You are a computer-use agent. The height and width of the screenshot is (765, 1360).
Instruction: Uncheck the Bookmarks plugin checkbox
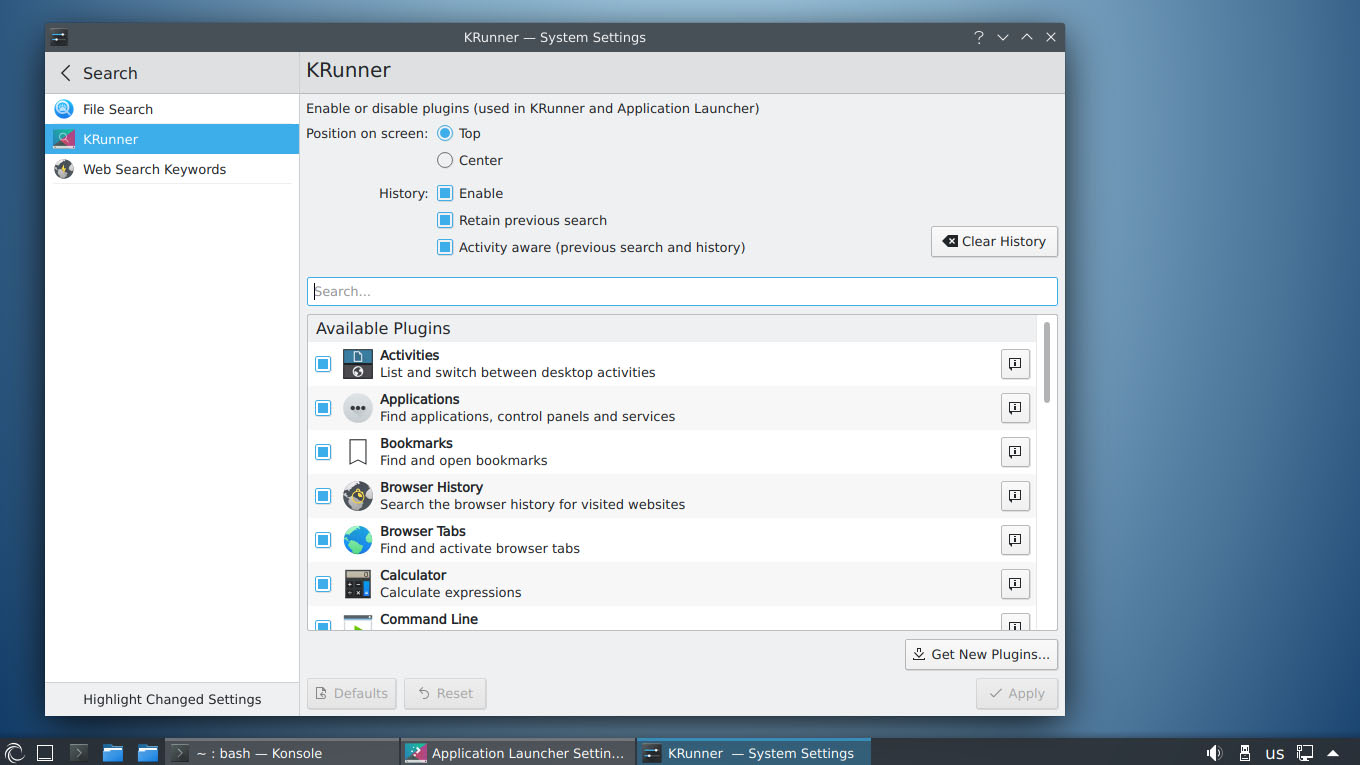tap(323, 452)
